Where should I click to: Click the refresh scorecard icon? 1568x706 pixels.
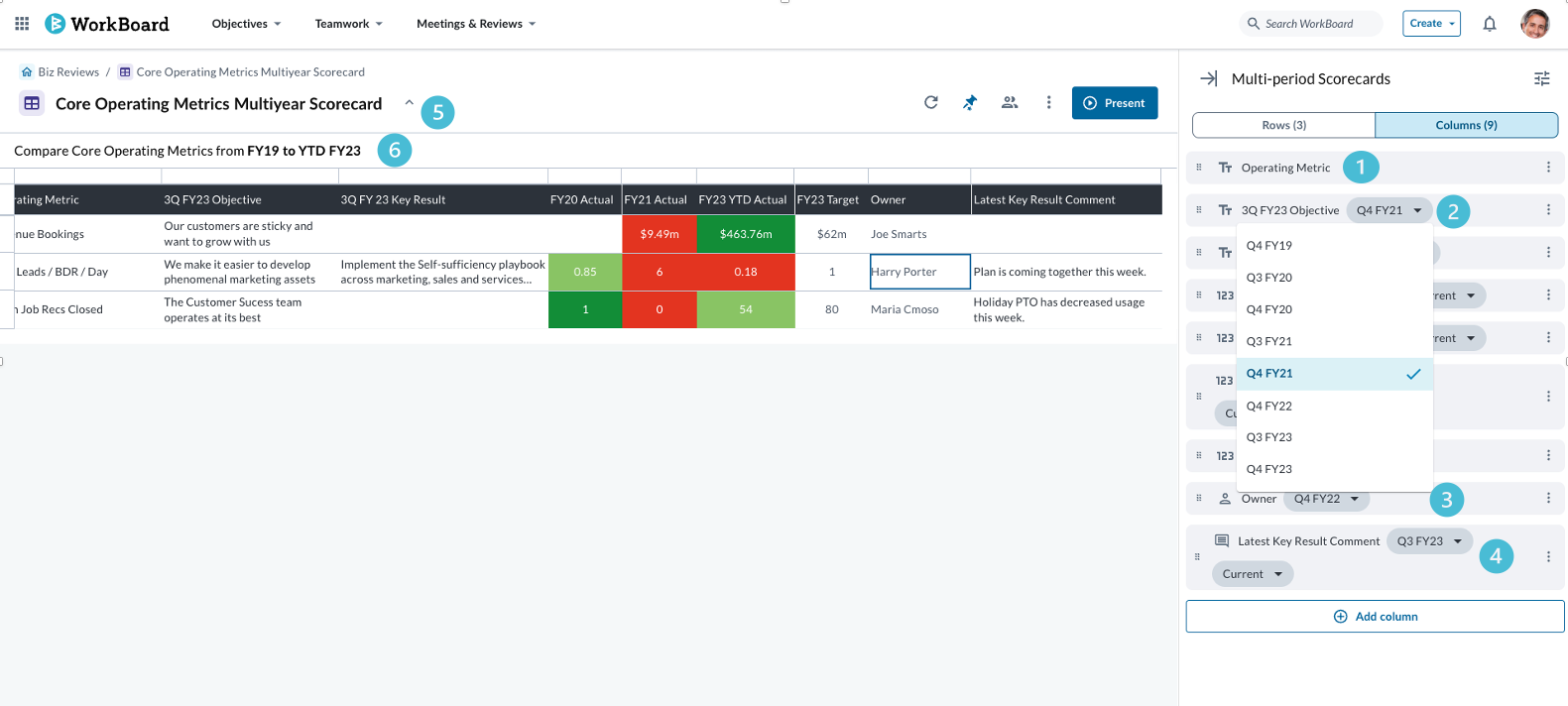(930, 102)
